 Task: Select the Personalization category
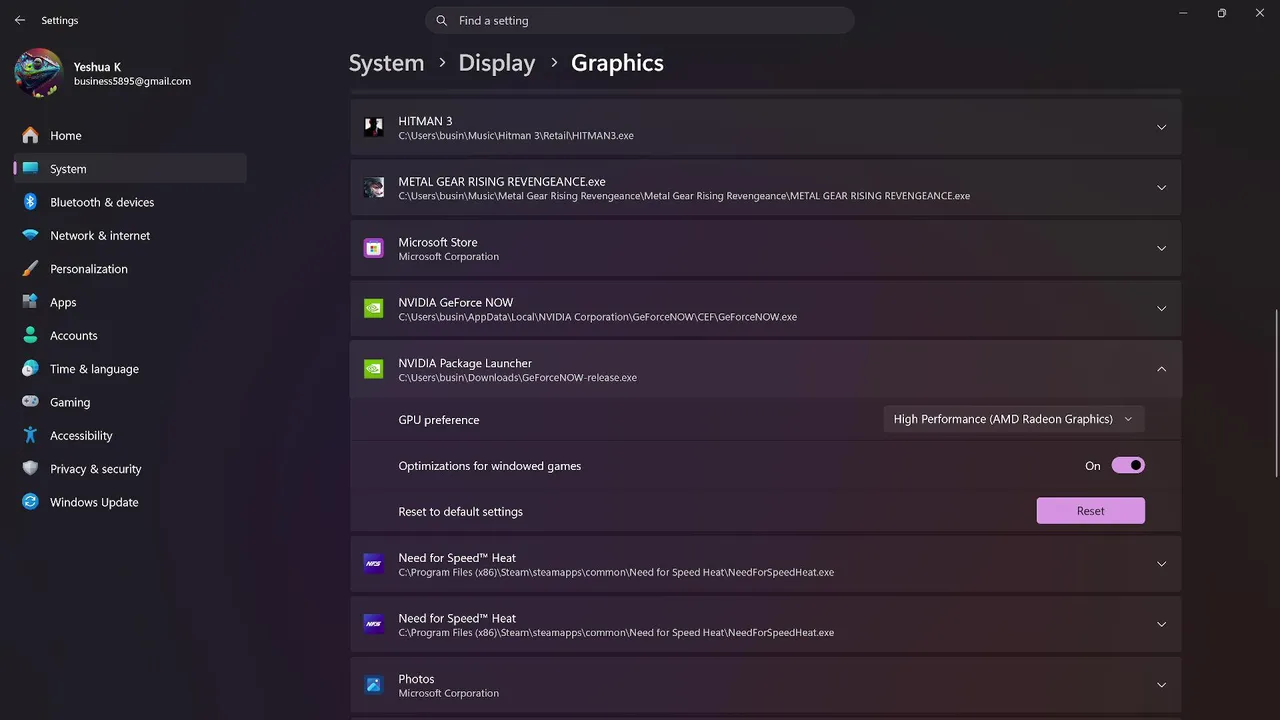130,269
